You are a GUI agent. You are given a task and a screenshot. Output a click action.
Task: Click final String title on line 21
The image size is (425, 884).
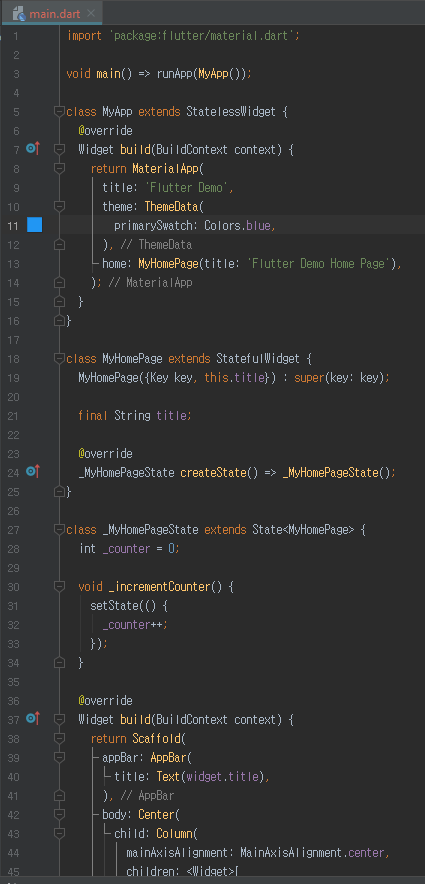[x=134, y=416]
